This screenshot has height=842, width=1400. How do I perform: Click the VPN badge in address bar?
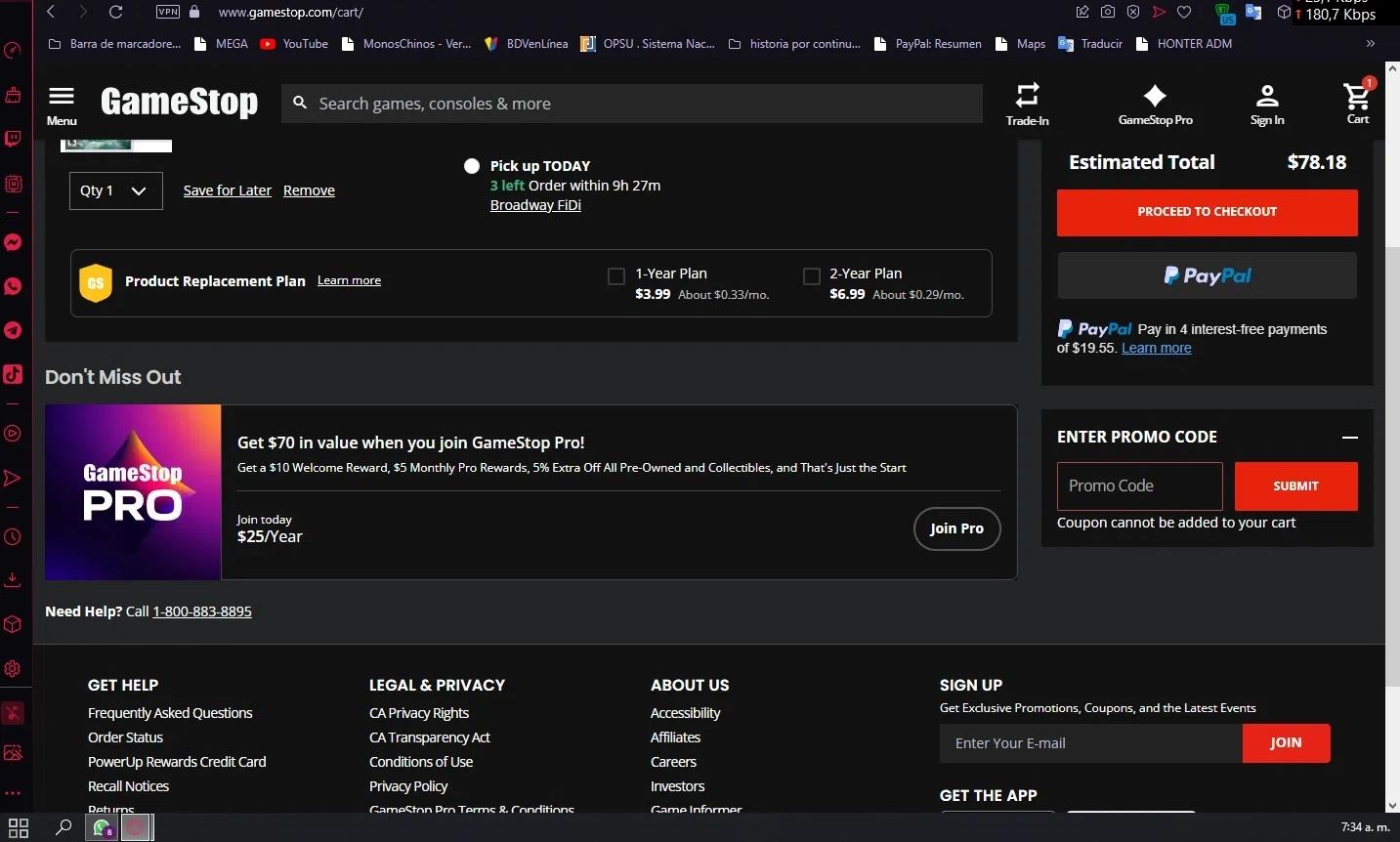[x=168, y=12]
